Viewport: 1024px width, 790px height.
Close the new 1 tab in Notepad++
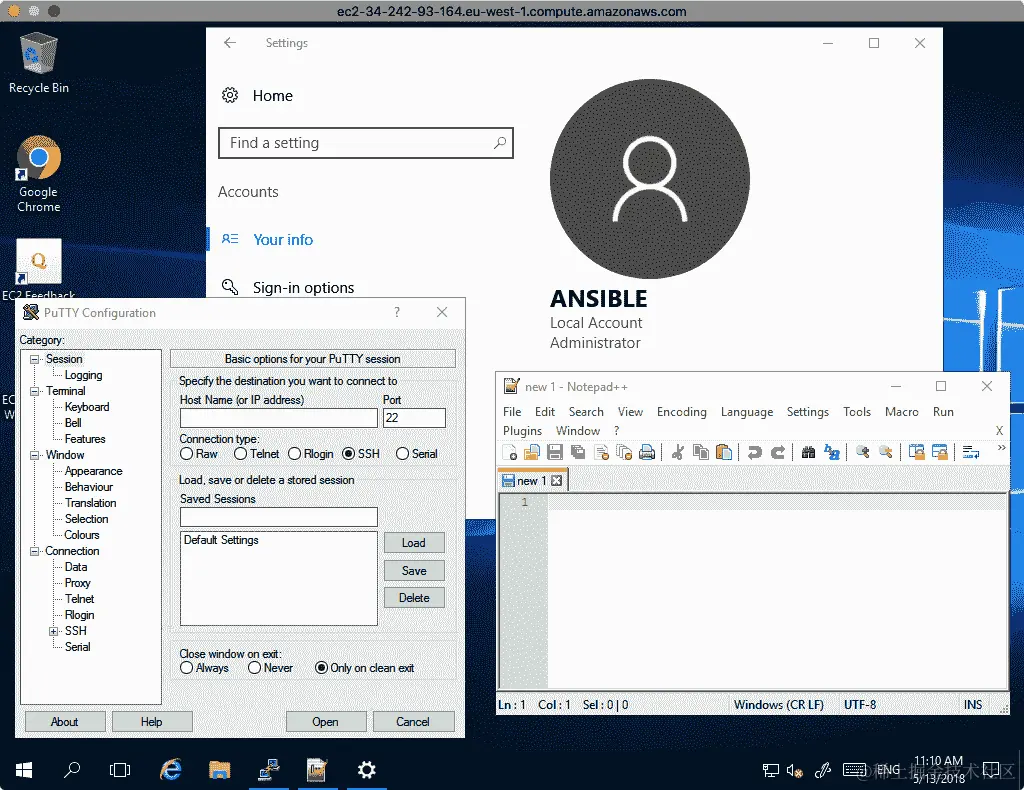556,481
